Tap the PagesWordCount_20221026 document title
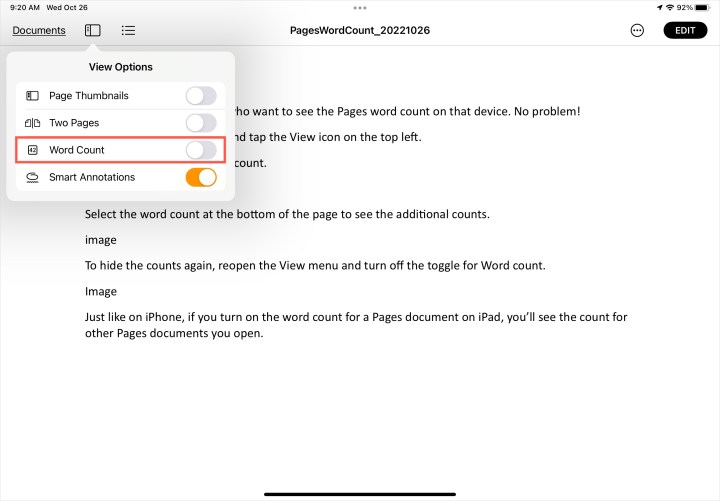Viewport: 720px width, 501px height. coord(360,30)
